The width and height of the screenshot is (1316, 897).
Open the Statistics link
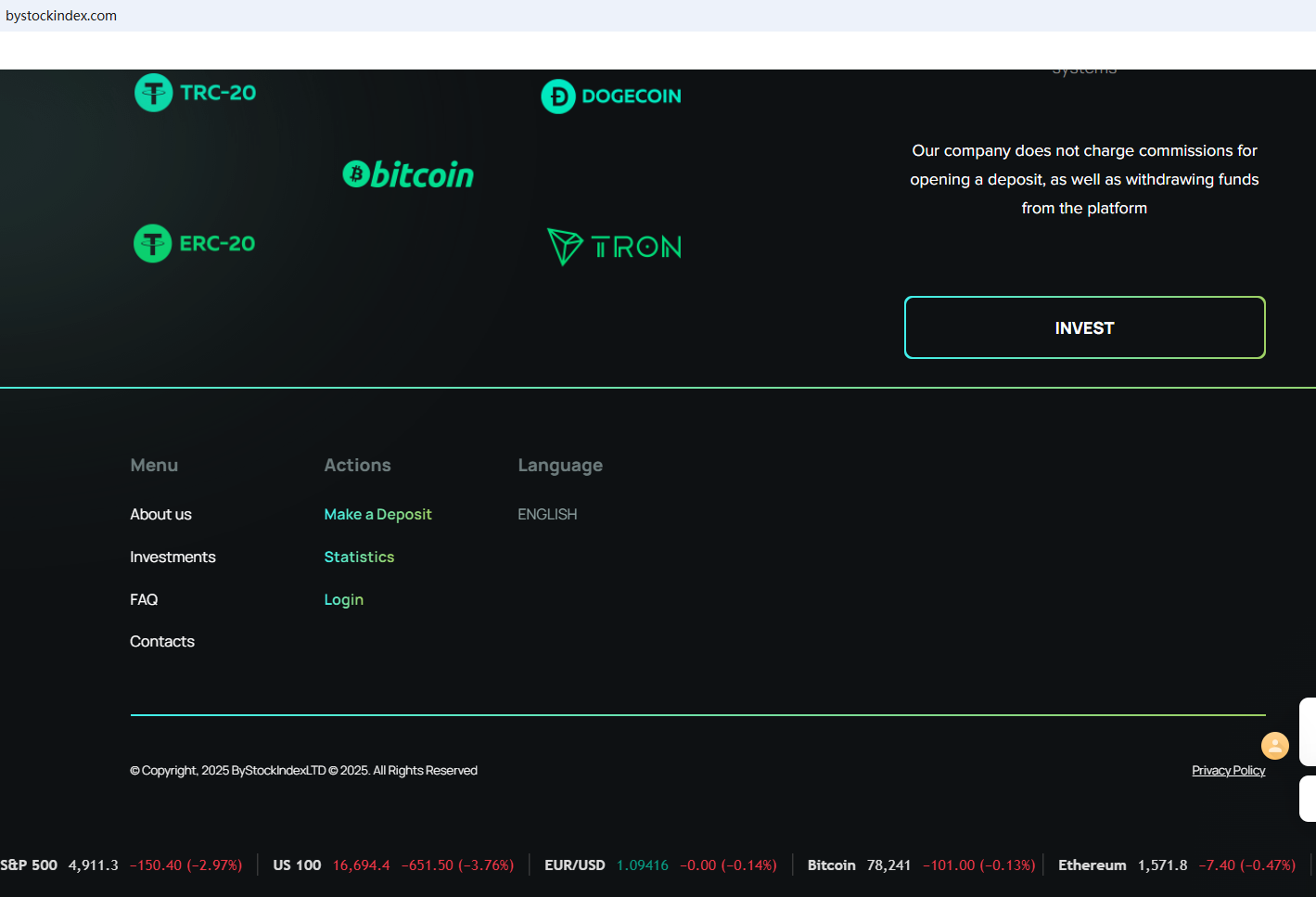click(360, 557)
